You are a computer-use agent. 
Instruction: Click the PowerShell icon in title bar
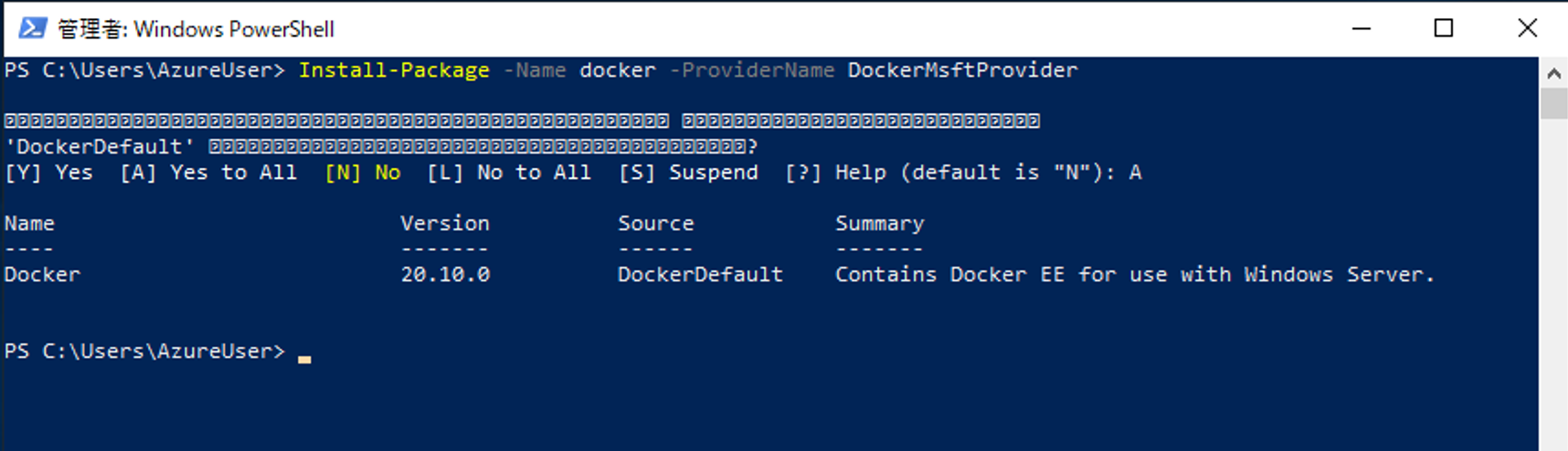[x=33, y=28]
